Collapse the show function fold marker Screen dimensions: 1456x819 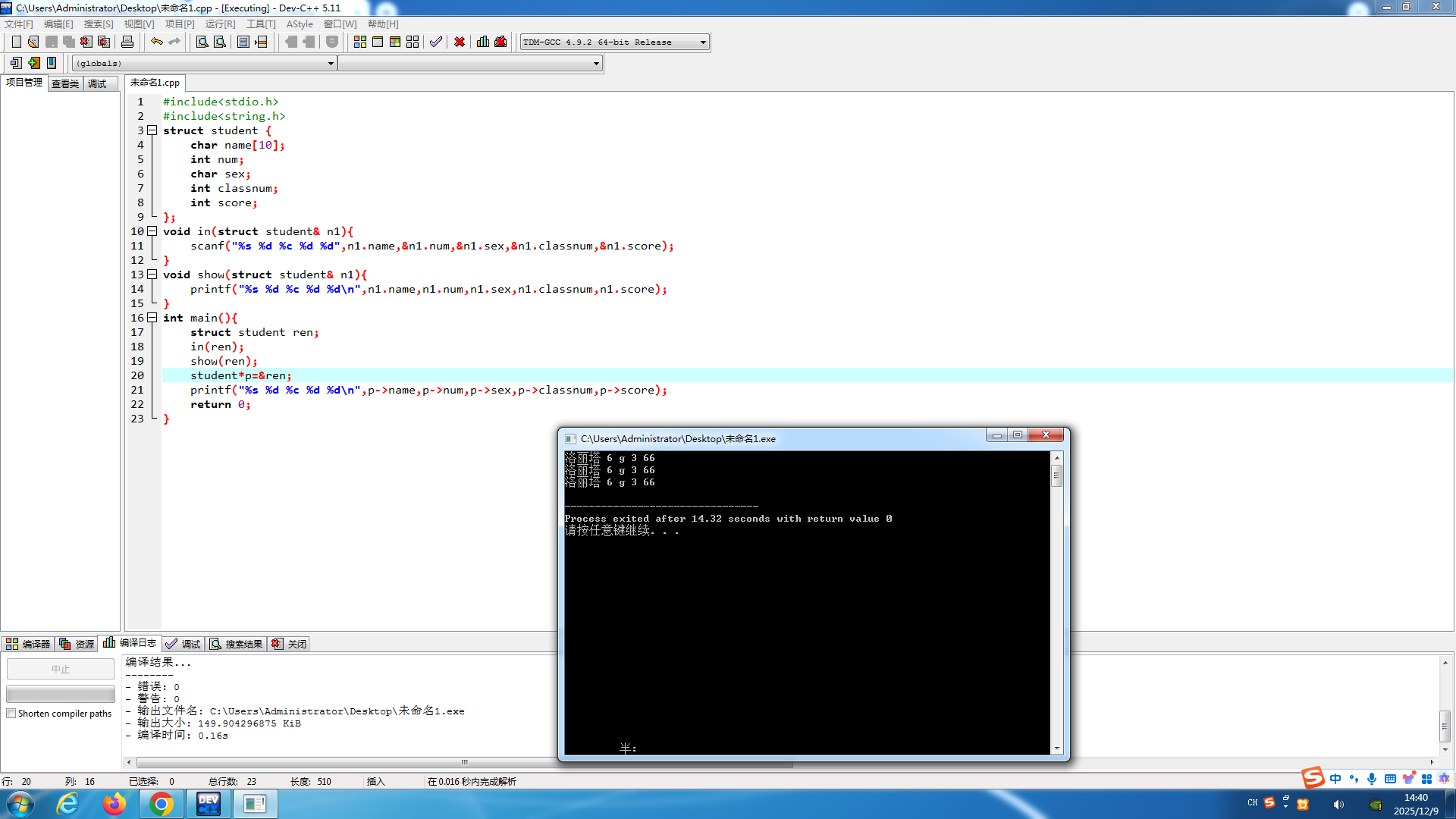pos(152,275)
